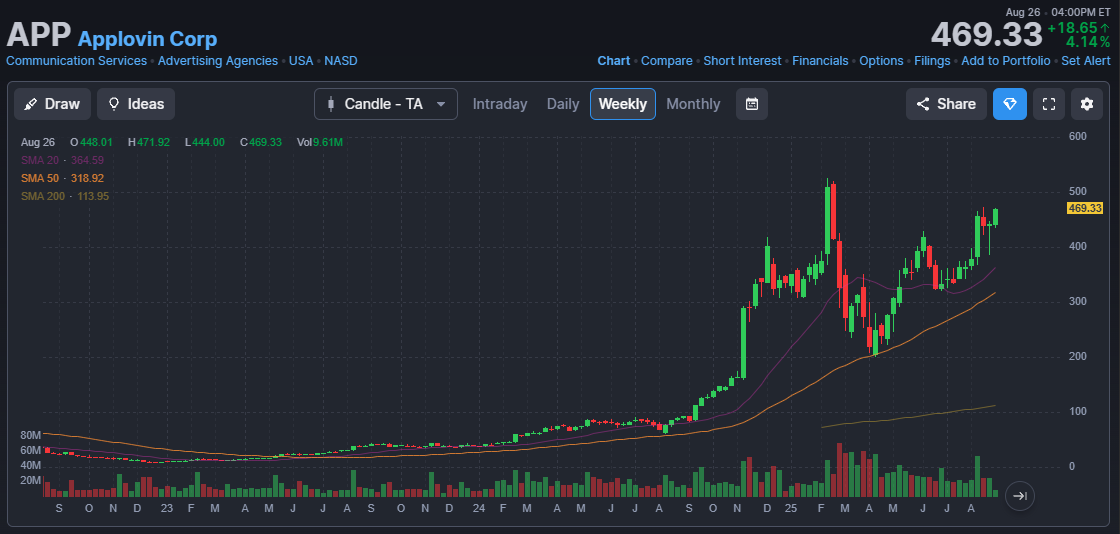Click Add to Portfolio link
The width and height of the screenshot is (1120, 534).
[1006, 61]
